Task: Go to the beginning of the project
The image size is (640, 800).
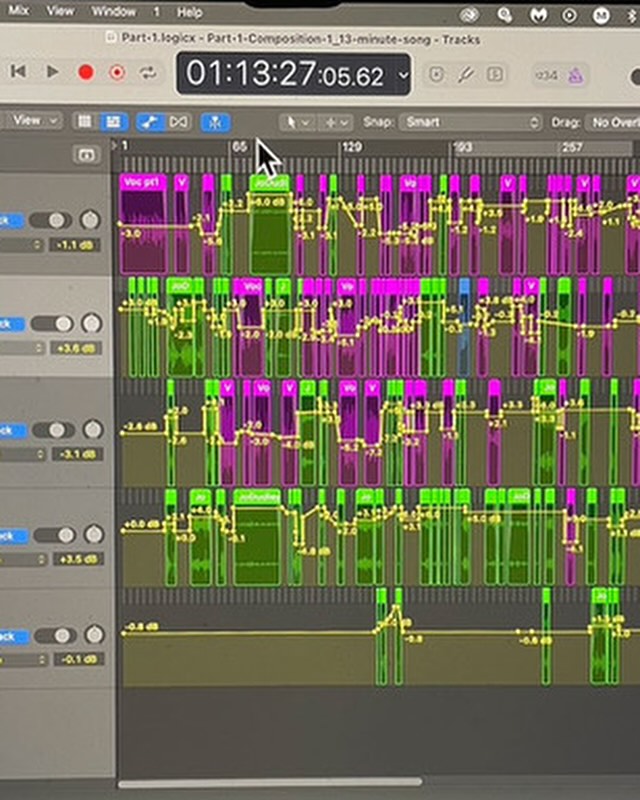Action: [18, 71]
